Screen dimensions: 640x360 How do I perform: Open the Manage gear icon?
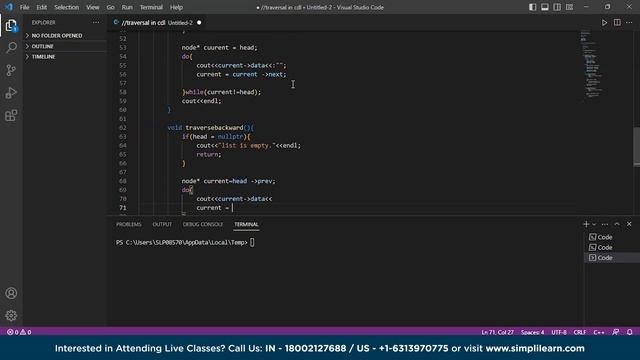(11, 316)
